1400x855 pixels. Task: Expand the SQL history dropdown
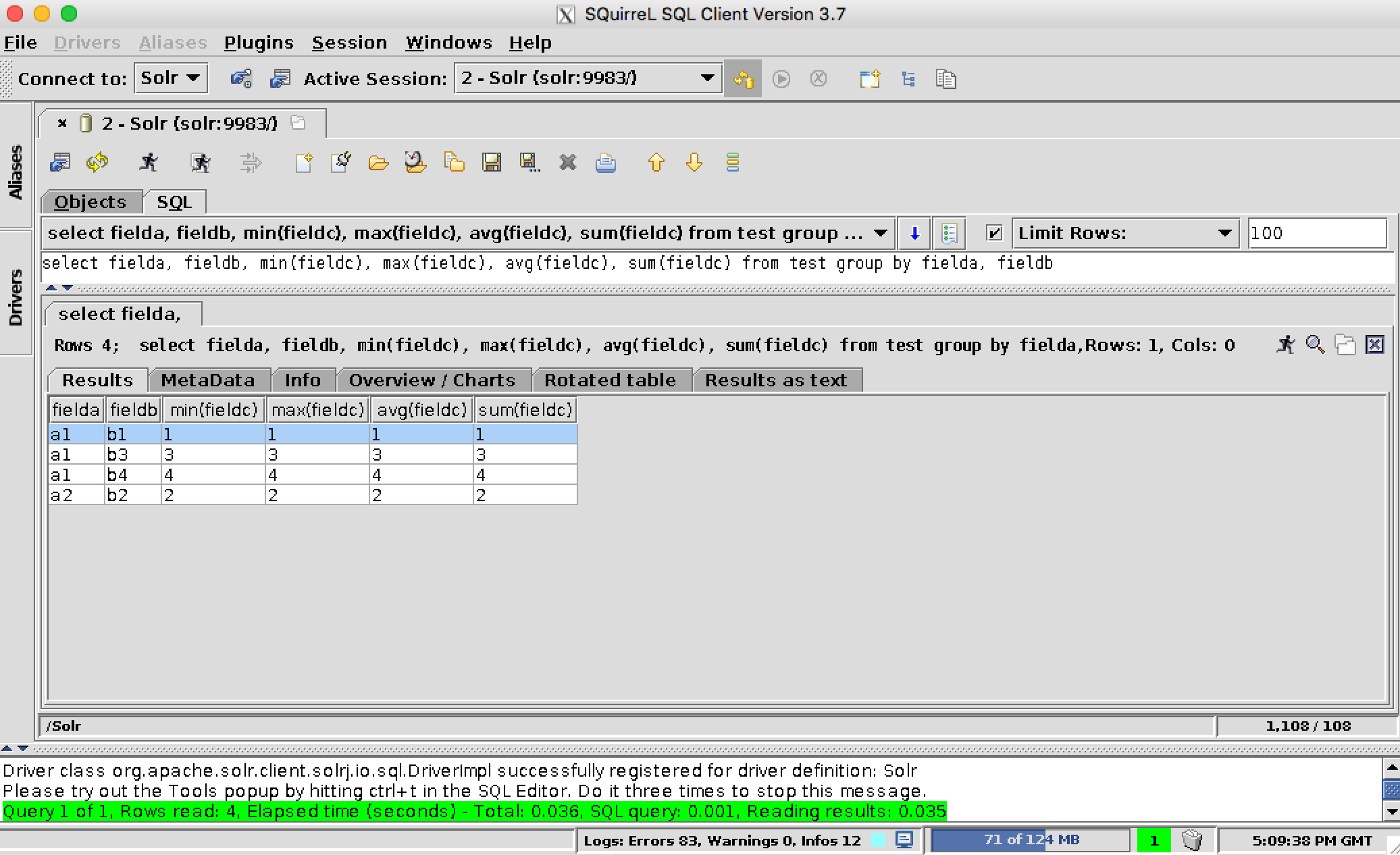pyautogui.click(x=880, y=233)
